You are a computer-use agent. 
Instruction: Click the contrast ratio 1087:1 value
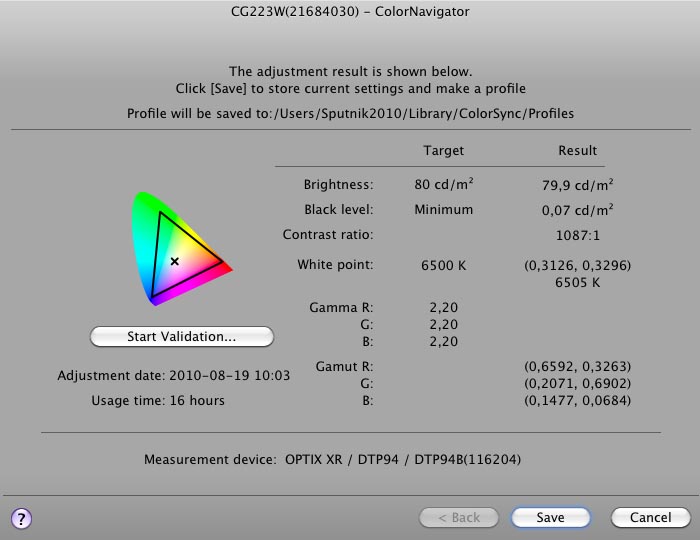[577, 235]
